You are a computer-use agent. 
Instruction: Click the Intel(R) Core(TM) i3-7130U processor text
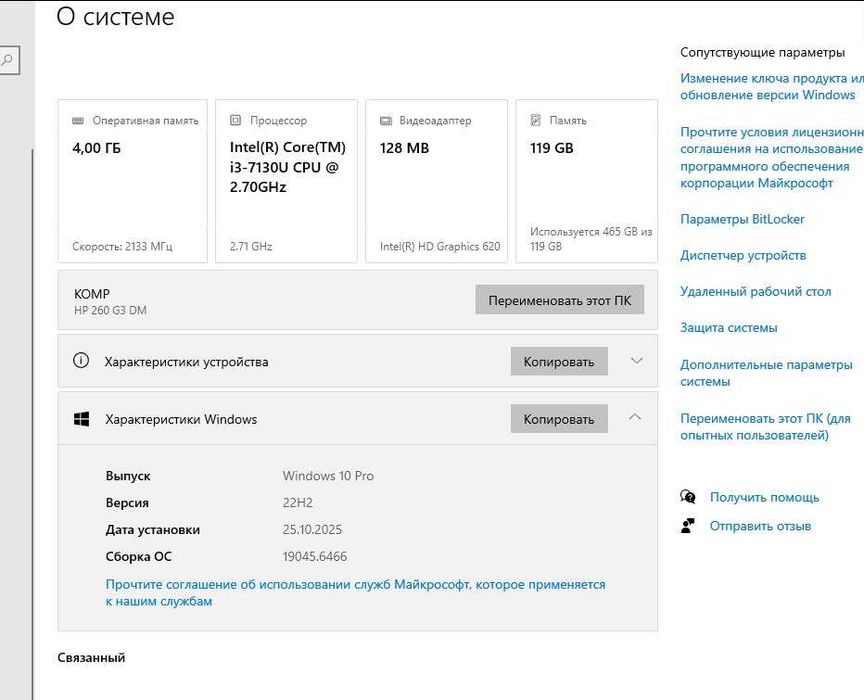point(288,167)
